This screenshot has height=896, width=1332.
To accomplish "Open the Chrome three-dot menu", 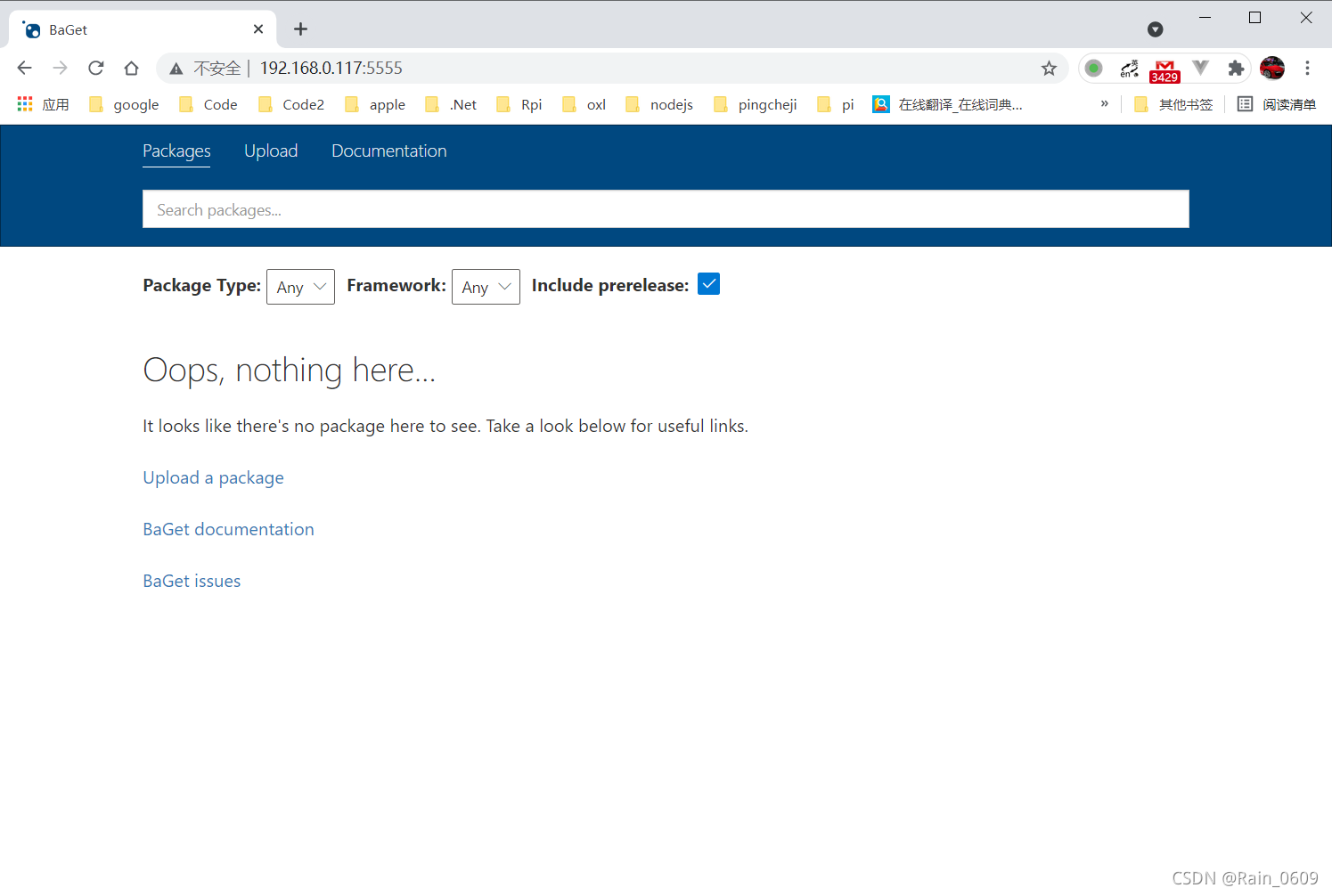I will pos(1307,68).
